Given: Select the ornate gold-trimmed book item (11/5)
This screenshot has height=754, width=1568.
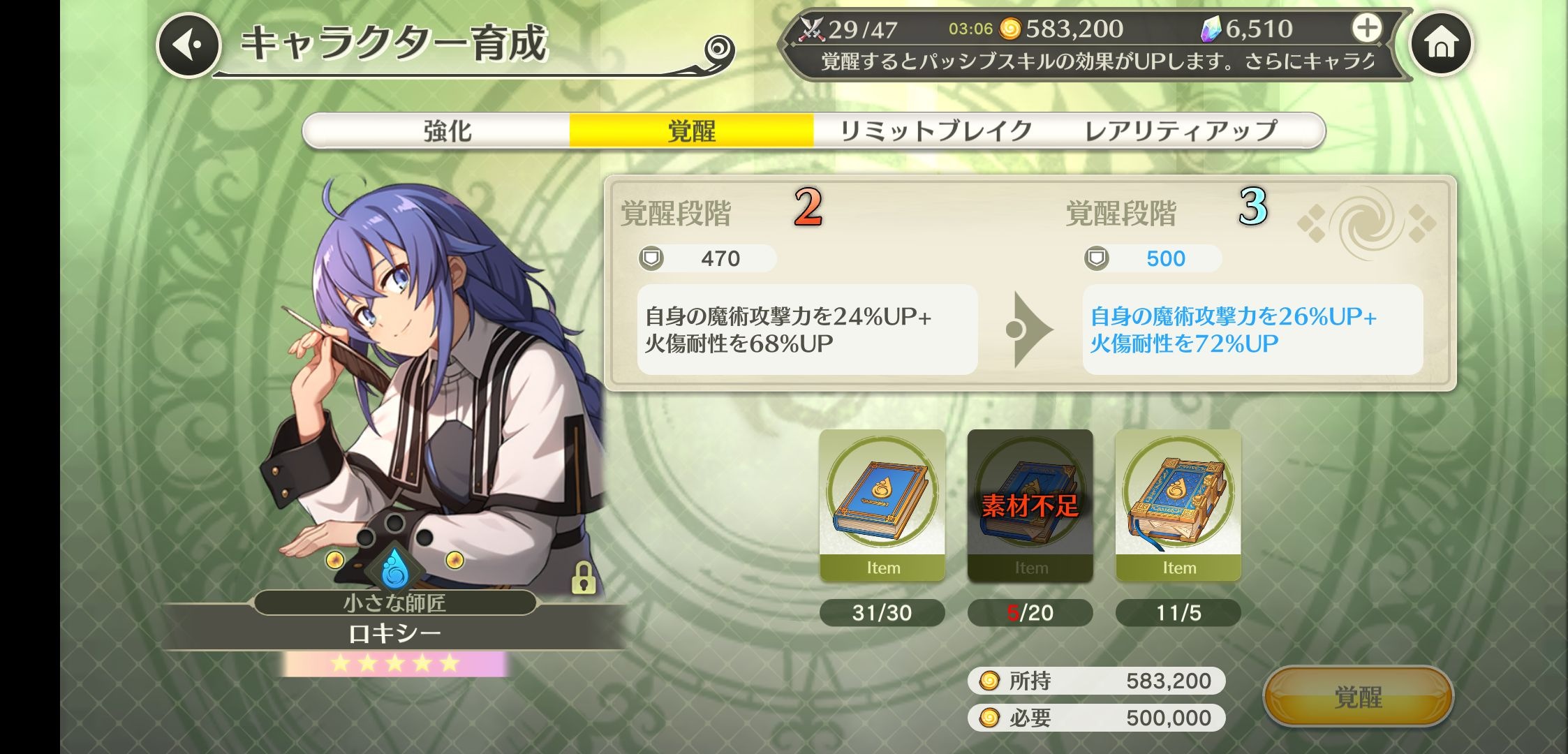Looking at the screenshot, I should pos(1178,505).
